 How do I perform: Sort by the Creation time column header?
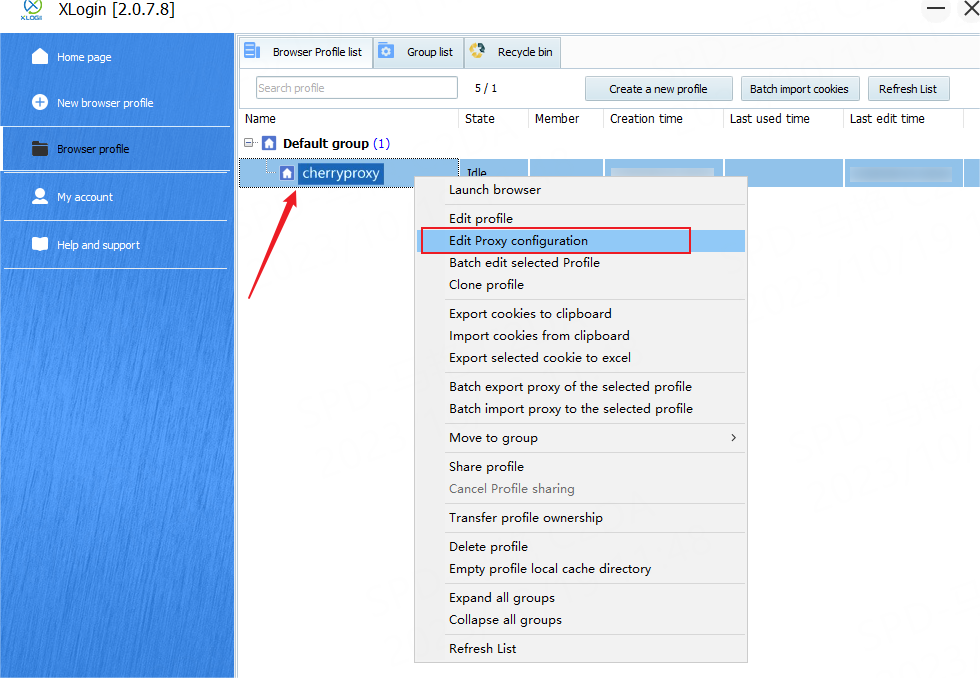coord(646,119)
